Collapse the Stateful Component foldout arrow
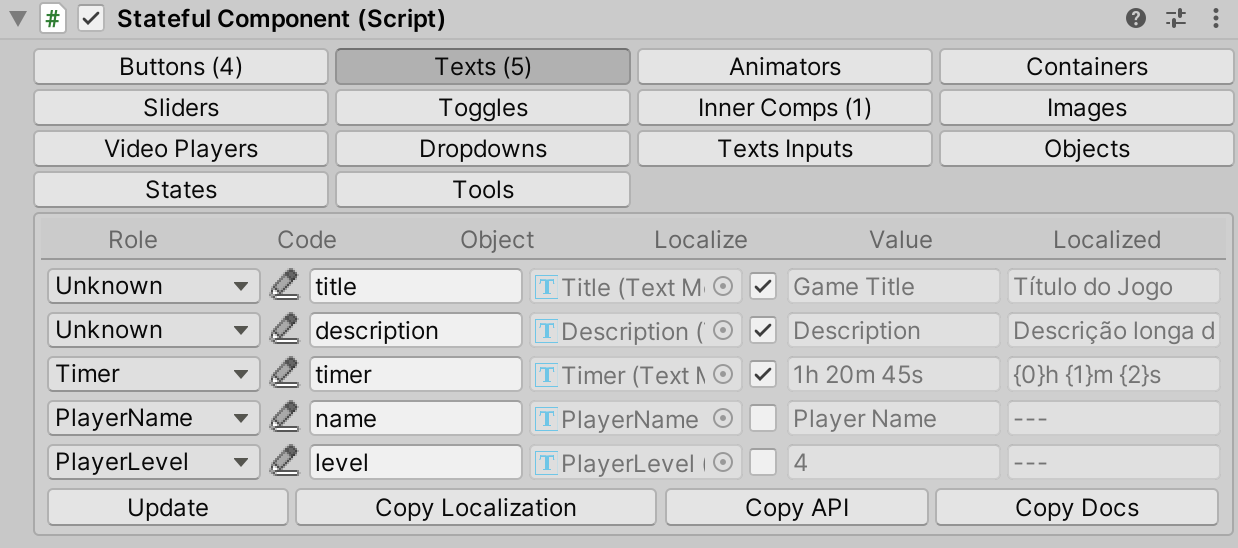Screen dimensions: 1238x548 pyautogui.click(x=17, y=19)
